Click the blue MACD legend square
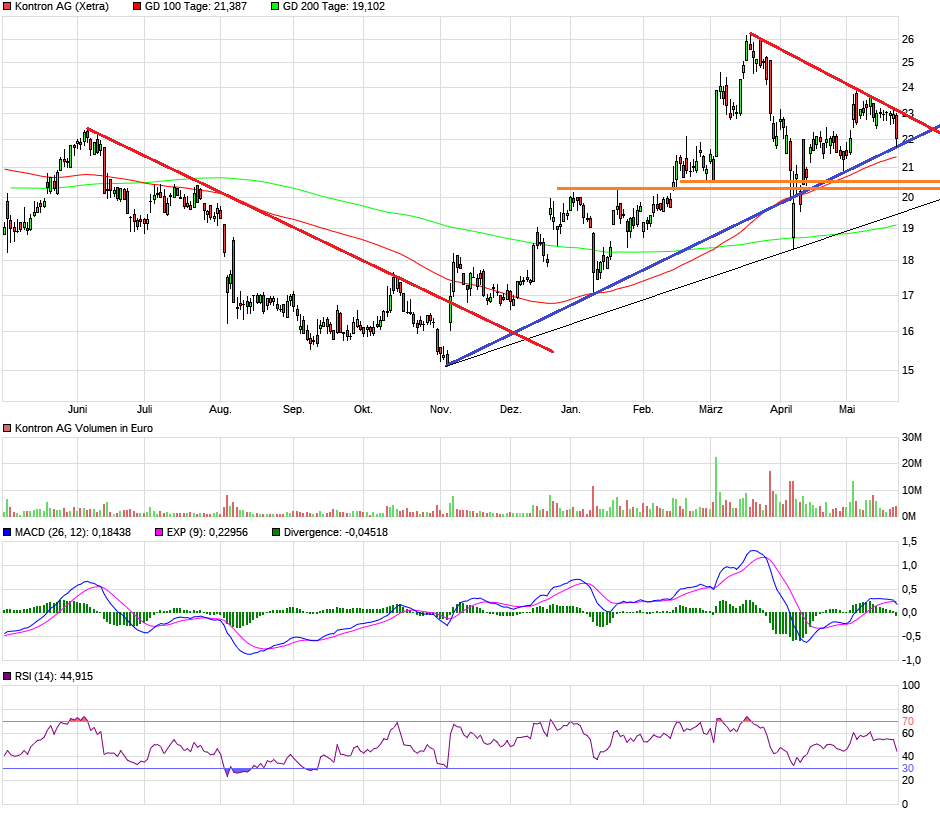Screen dimensions: 940x814 (x=7, y=532)
